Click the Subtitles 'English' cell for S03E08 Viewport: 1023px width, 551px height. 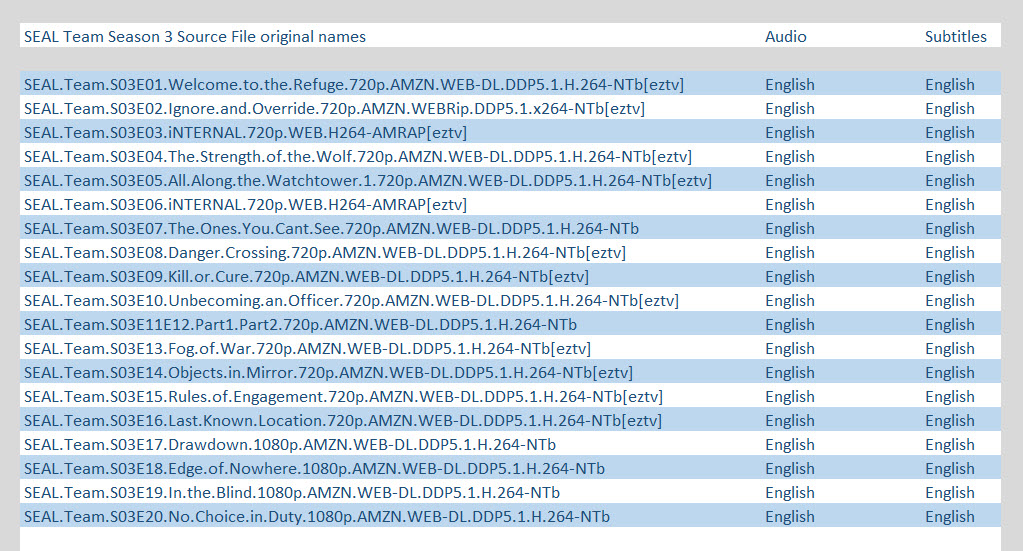point(949,253)
